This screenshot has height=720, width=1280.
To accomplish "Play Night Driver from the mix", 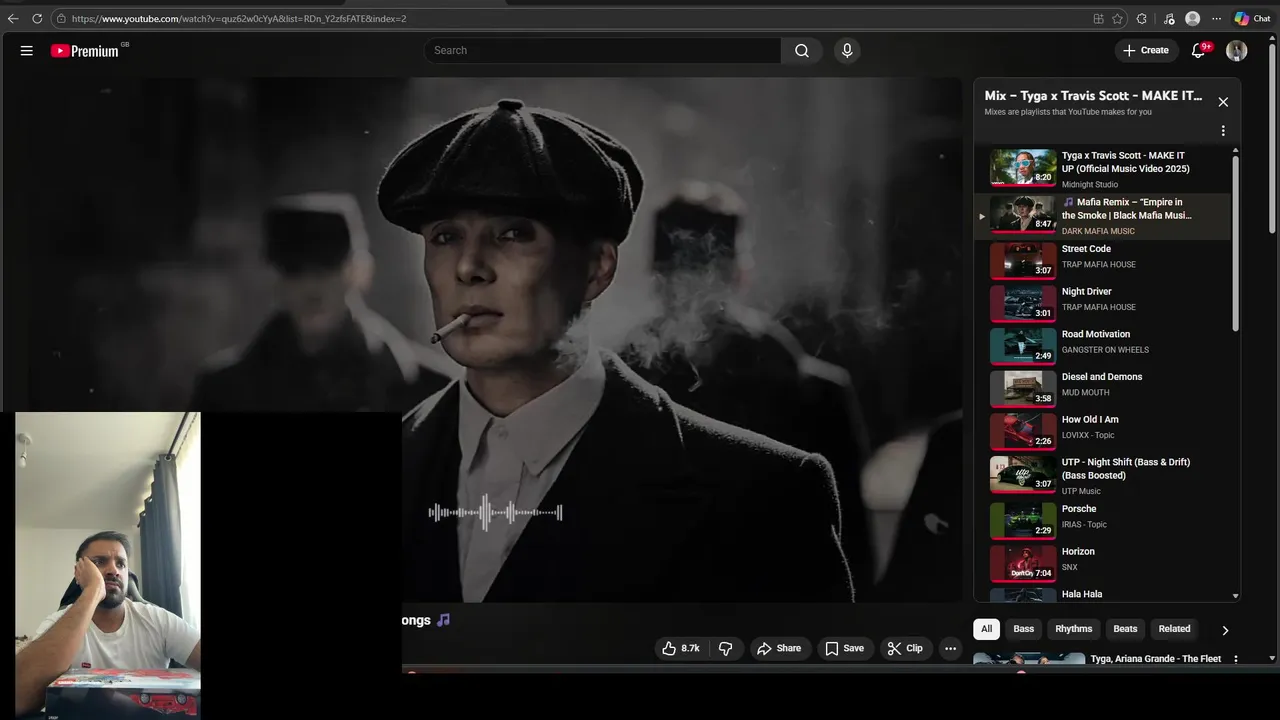I will pyautogui.click(x=1103, y=303).
